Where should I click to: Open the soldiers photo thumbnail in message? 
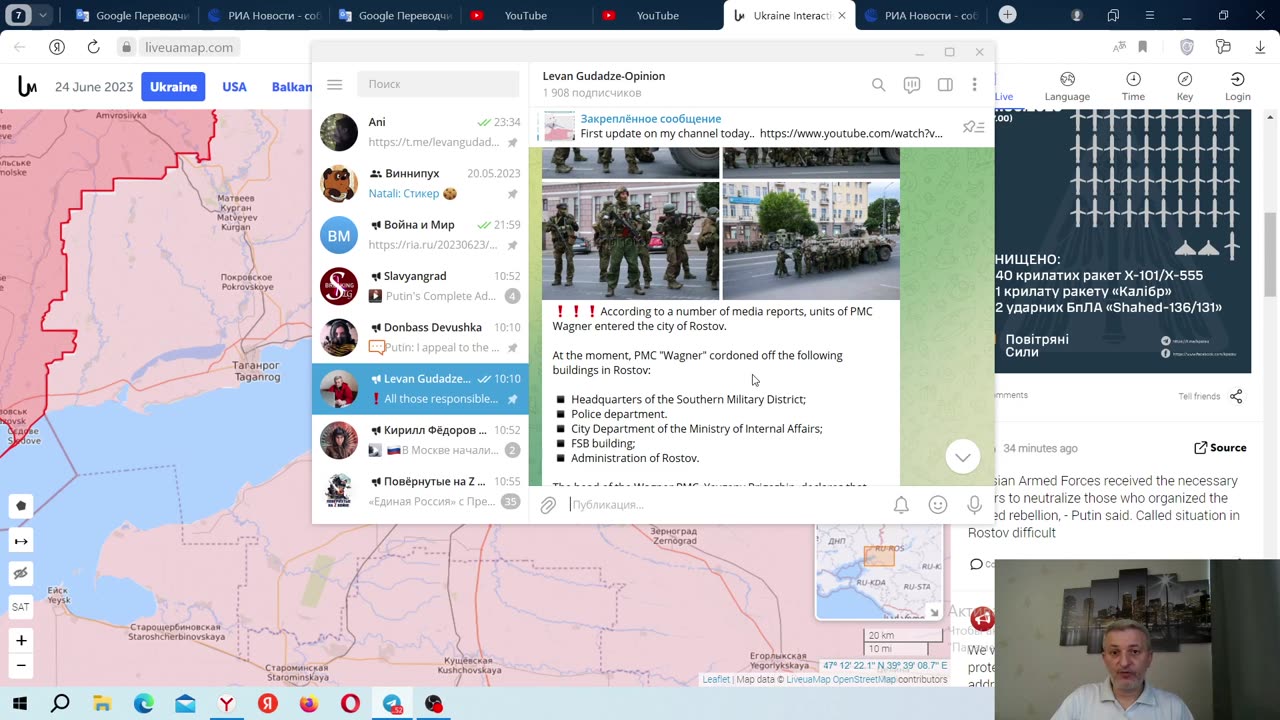pos(630,240)
